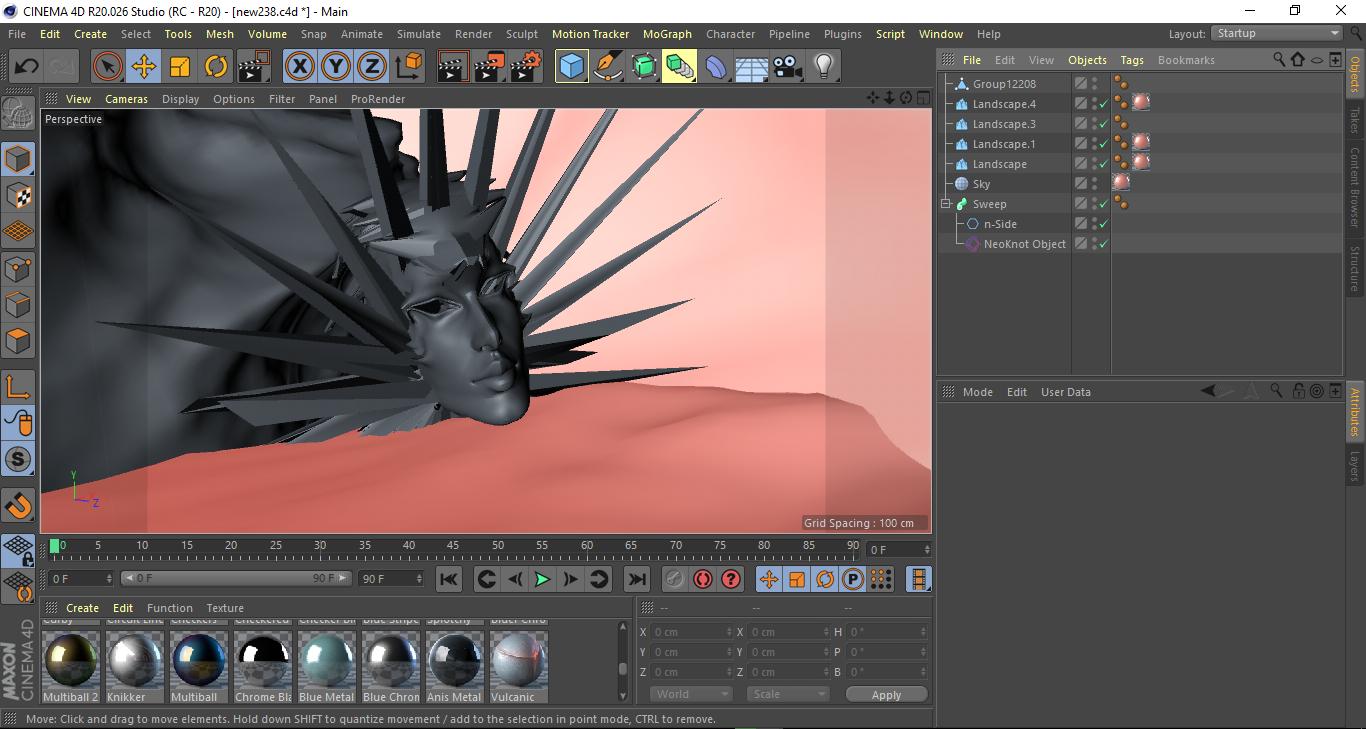Open the Layout Startup dropdown
This screenshot has height=729, width=1366.
point(1278,33)
